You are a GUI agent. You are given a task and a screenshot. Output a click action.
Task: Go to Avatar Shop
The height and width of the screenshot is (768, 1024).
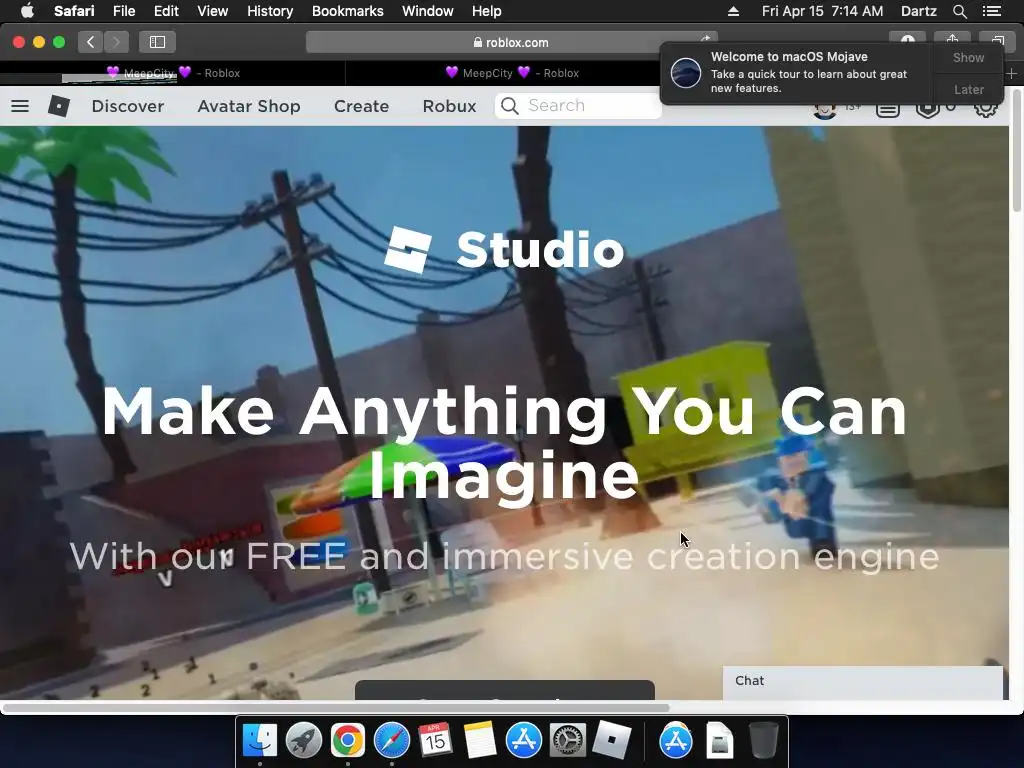249,106
